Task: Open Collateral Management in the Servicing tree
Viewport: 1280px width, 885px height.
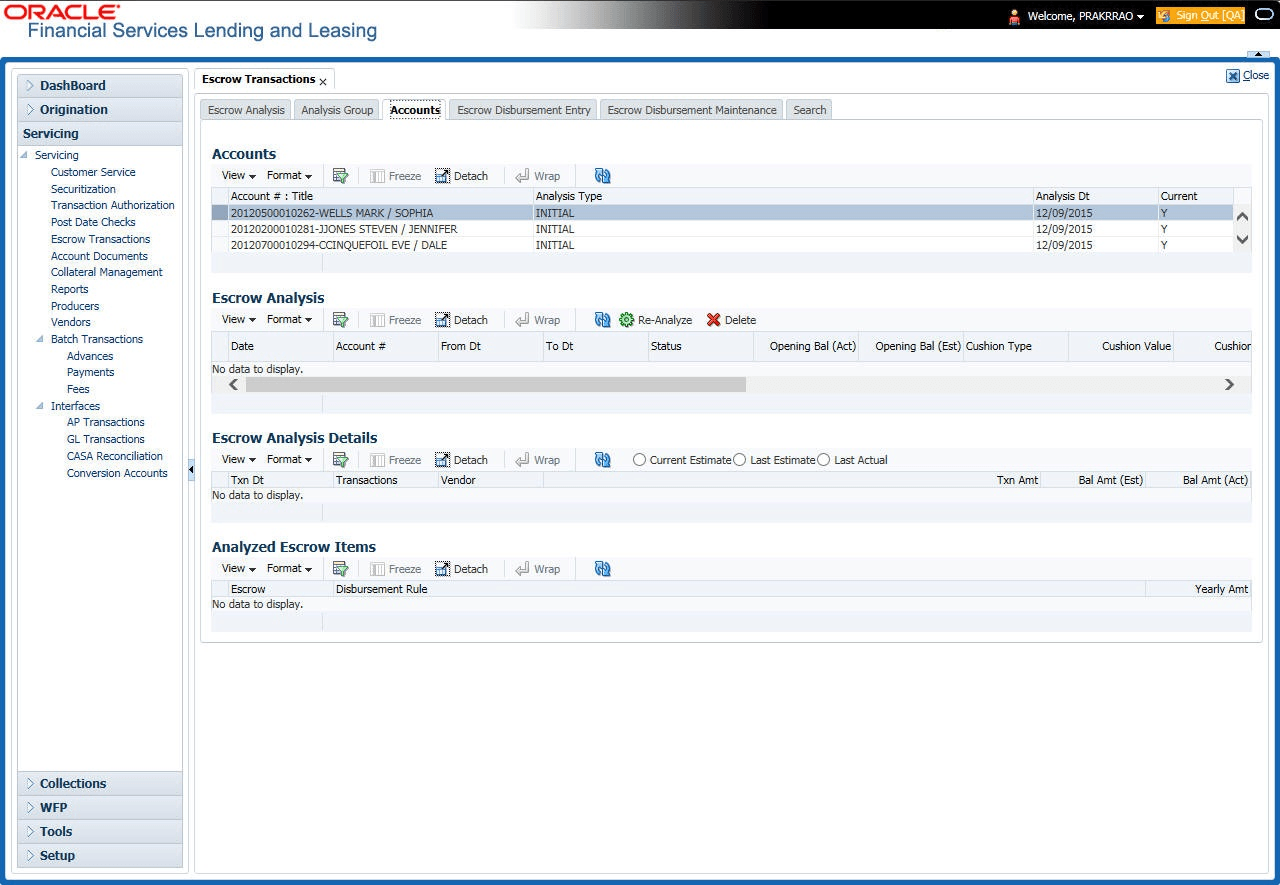Action: click(x=107, y=272)
